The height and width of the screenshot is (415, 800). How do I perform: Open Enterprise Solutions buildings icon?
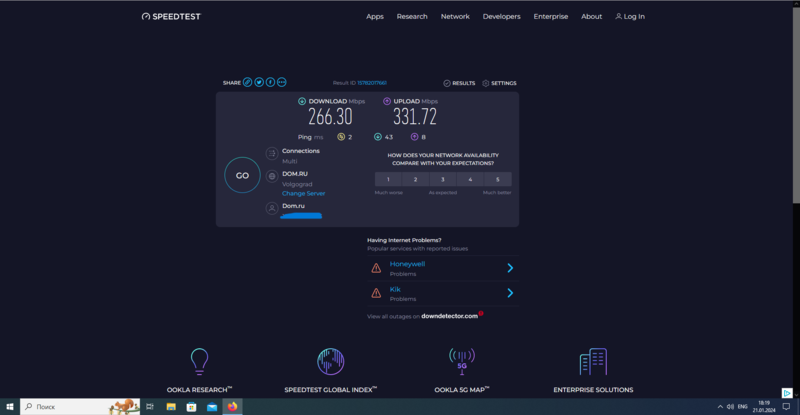593,361
